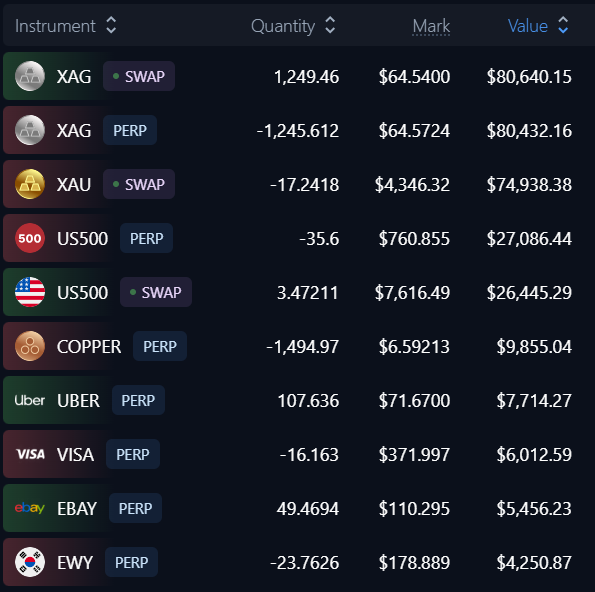
Task: Click the Quantity column header
Action: coord(283,26)
